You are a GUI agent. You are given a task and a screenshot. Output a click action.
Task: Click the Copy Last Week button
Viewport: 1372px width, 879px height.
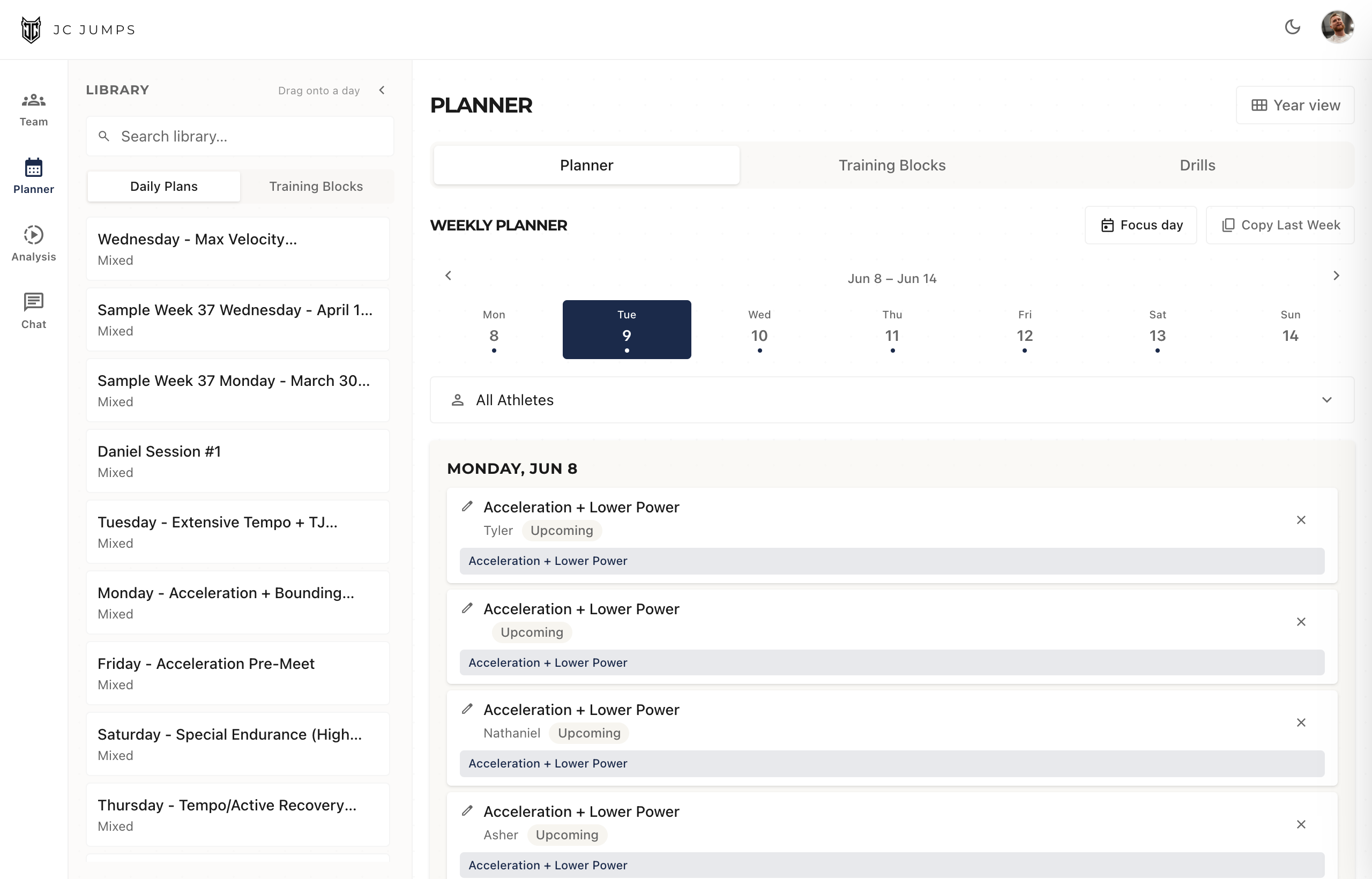click(x=1279, y=226)
